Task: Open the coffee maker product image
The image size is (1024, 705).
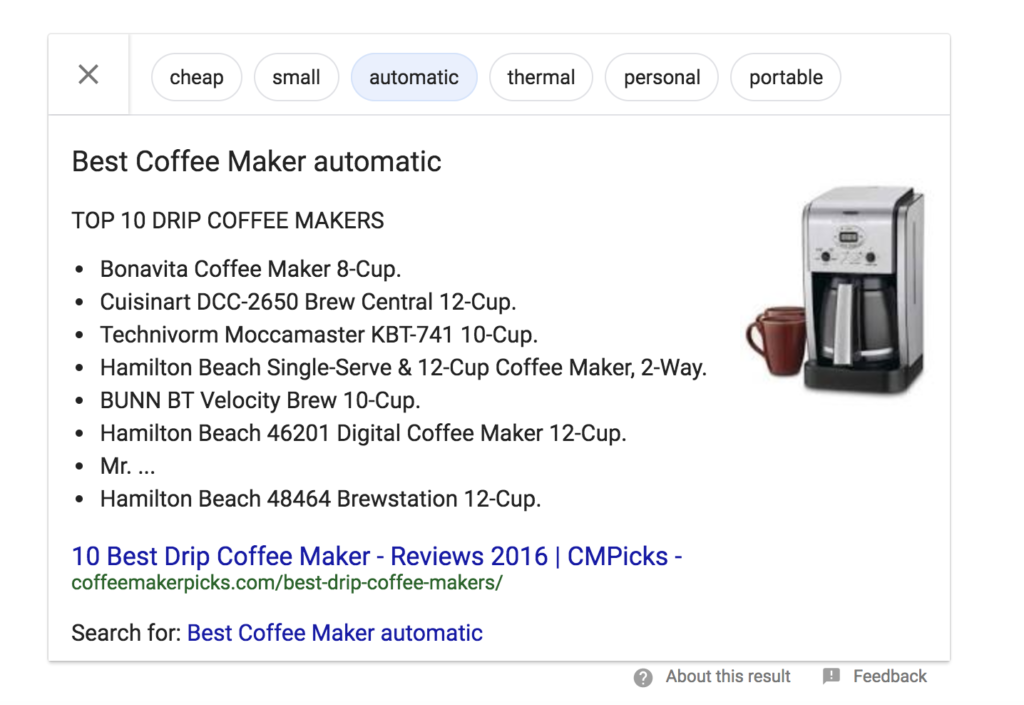Action: (837, 290)
